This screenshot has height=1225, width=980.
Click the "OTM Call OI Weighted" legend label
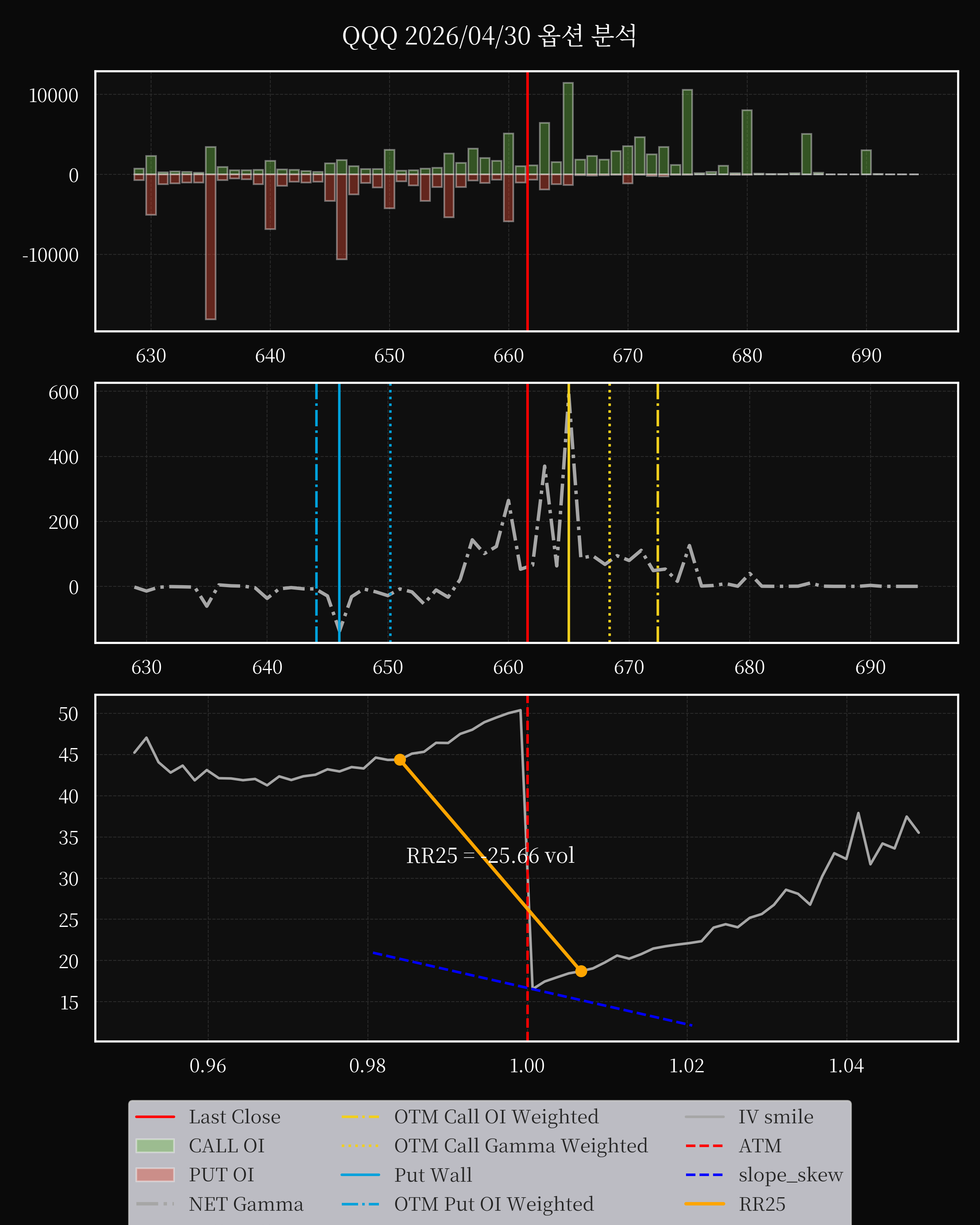[497, 1116]
